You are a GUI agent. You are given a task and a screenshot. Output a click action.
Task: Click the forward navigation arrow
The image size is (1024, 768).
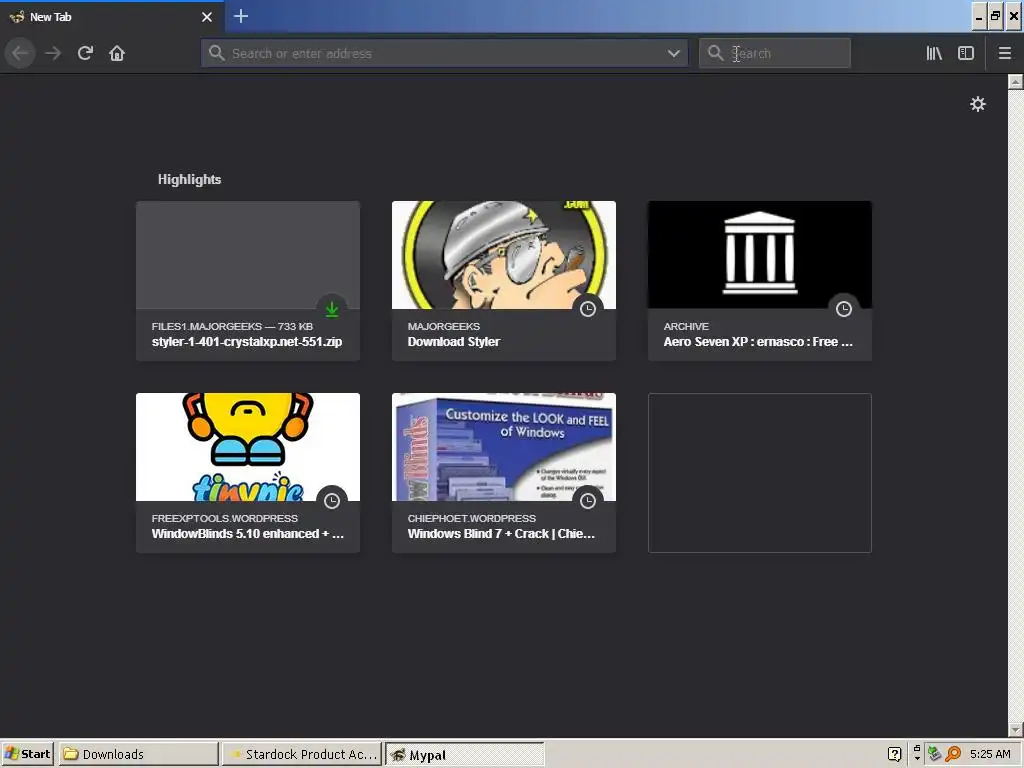click(53, 53)
